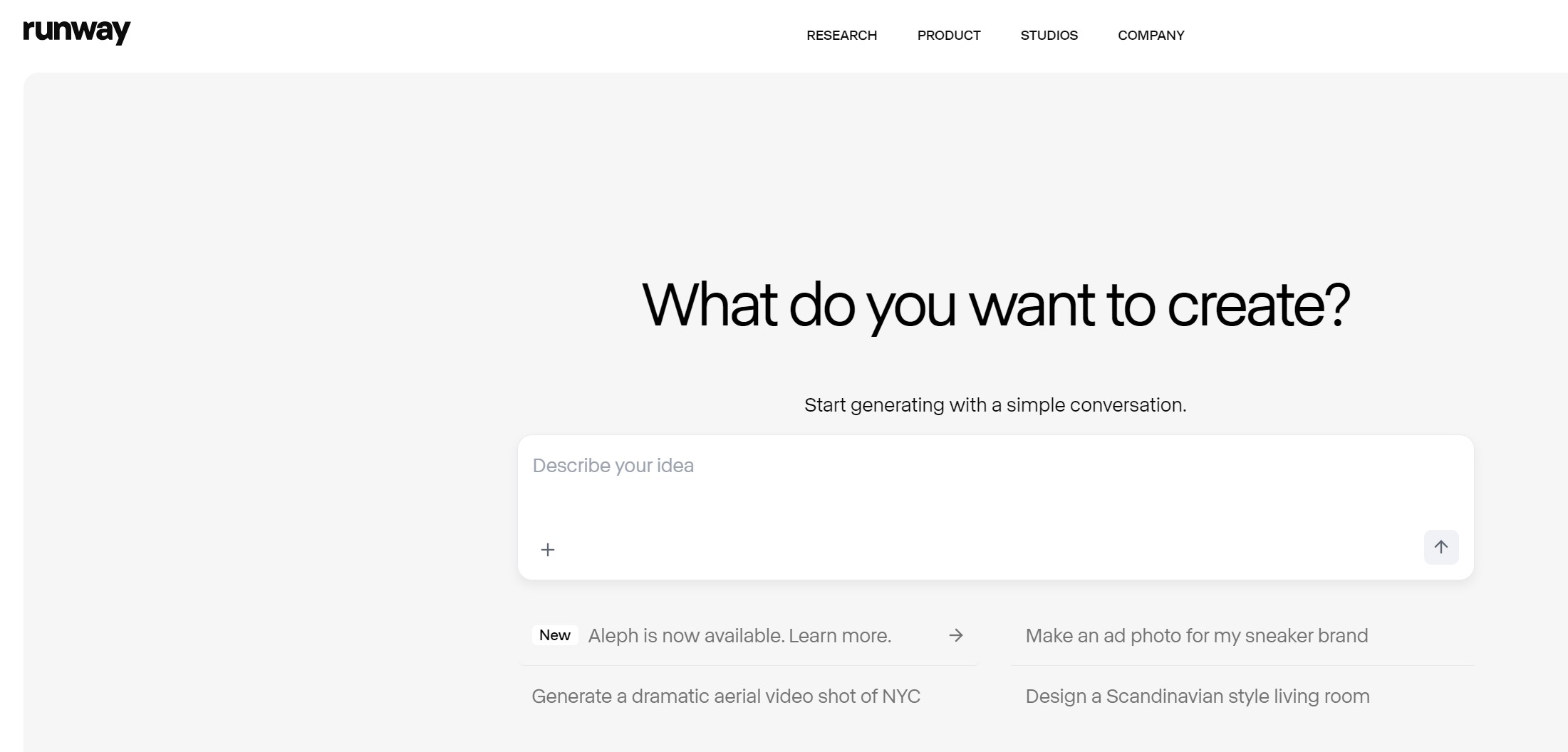
Task: Click "Start generating with a simple conversation" subtitle
Action: coord(995,405)
